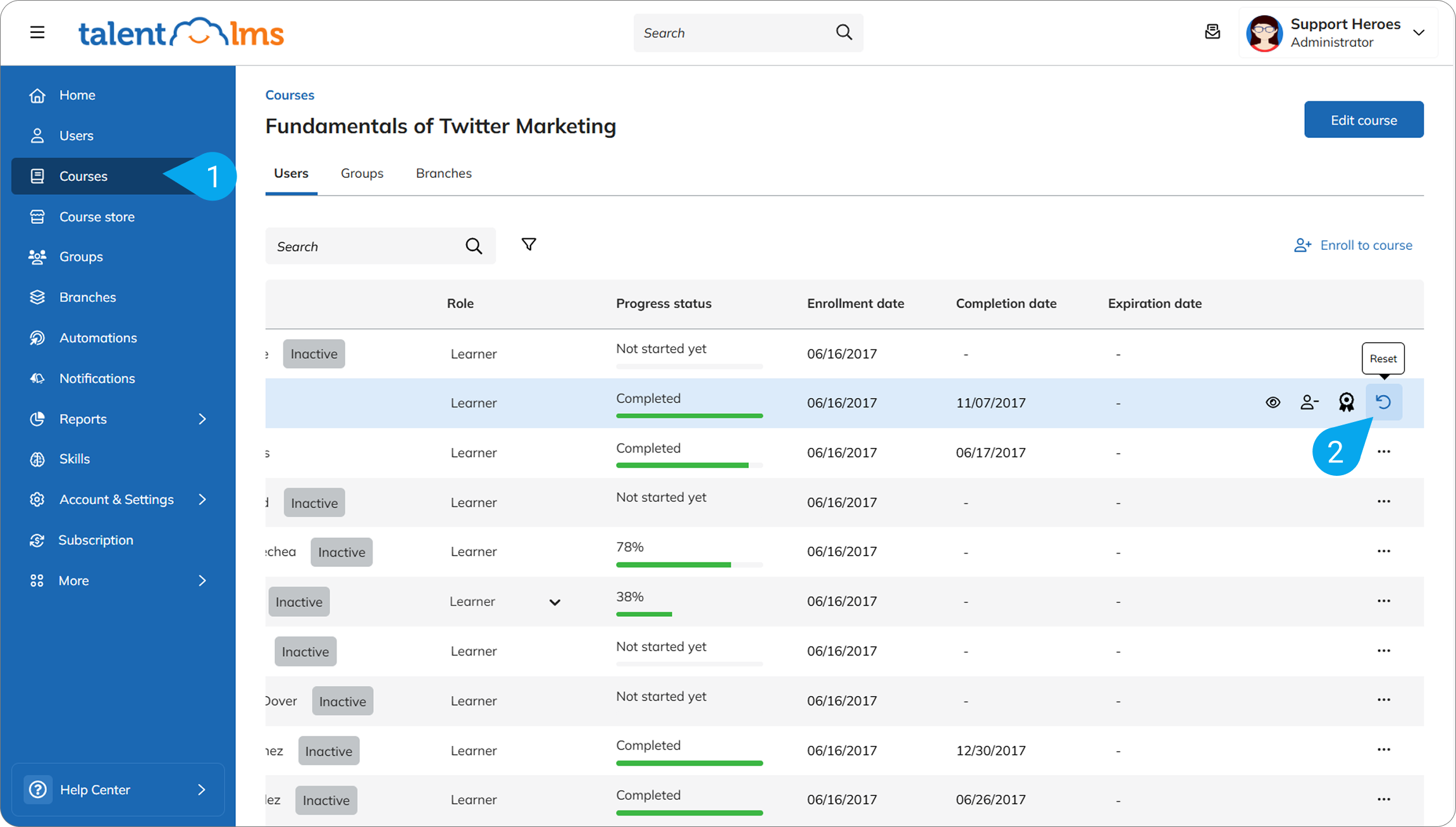This screenshot has width=1456, height=827.
Task: Click the certificate ribbon icon in highlighted row
Action: pos(1347,402)
